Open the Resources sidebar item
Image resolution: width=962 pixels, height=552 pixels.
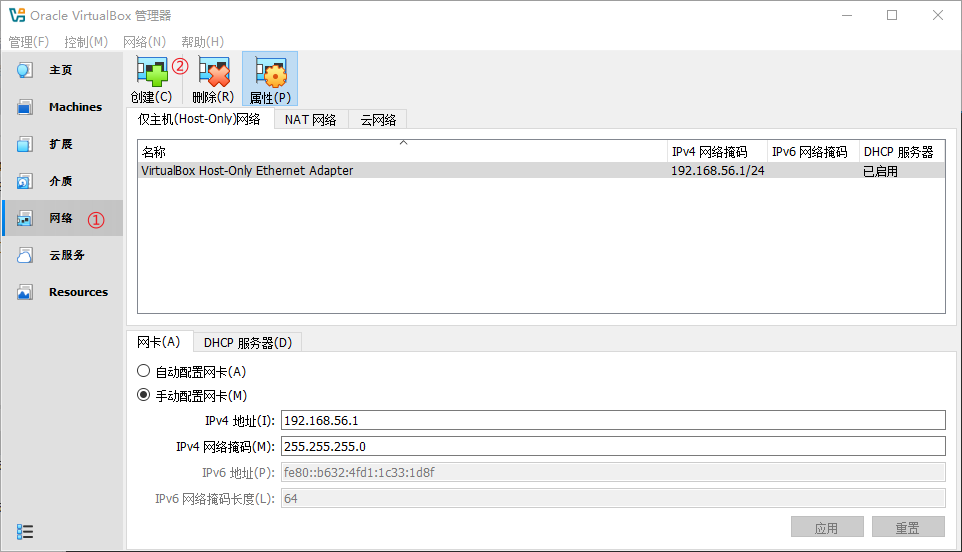point(62,292)
